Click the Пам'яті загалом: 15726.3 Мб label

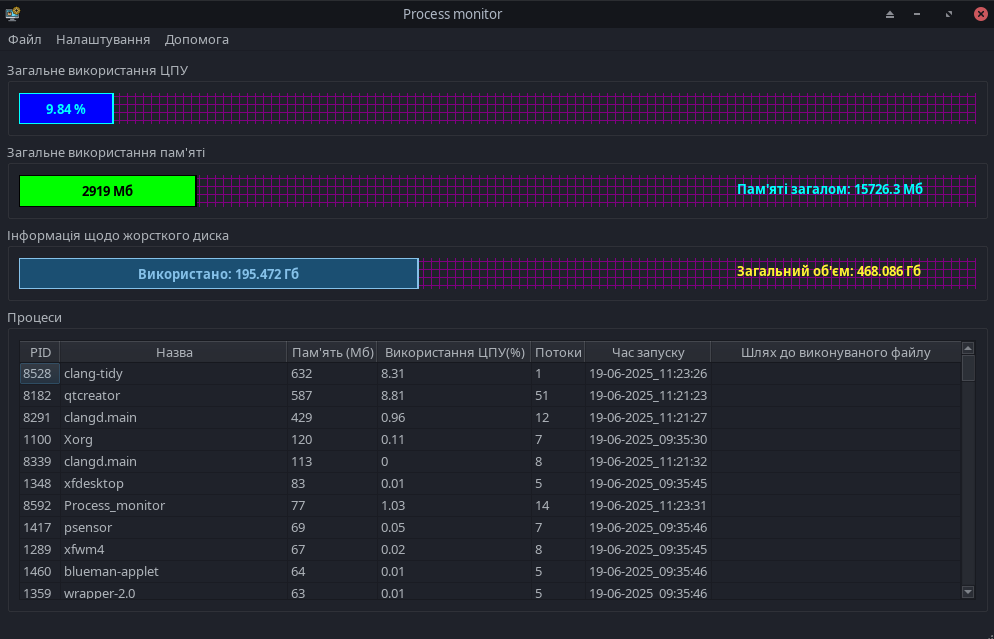click(x=830, y=189)
